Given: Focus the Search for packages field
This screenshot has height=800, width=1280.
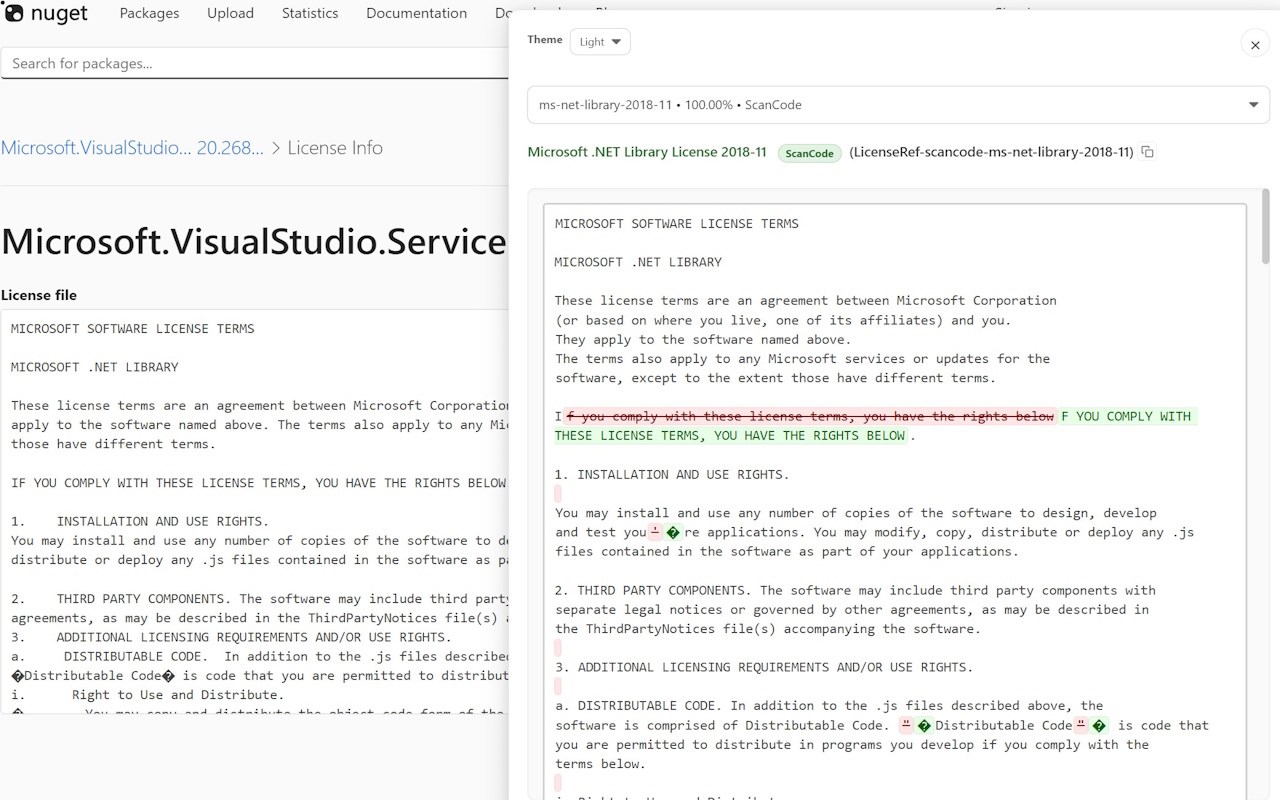Looking at the screenshot, I should click(255, 63).
